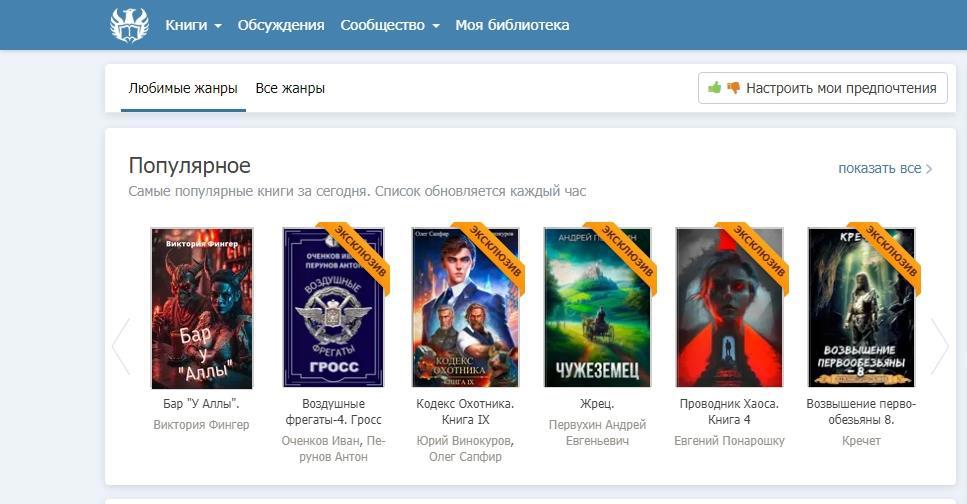Open the Проводник Хаоса red cover

730,307
